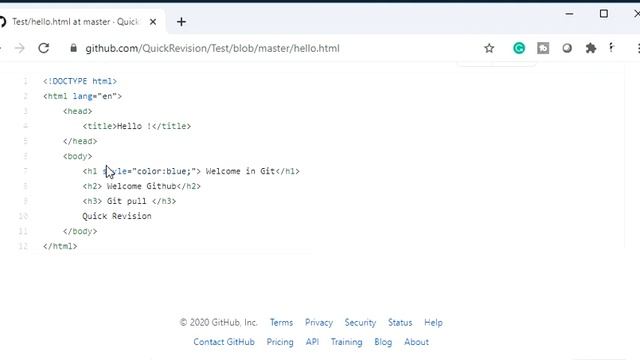Viewport: 640px width, 360px height.
Task: Click the round grey extension icon
Action: point(567,48)
